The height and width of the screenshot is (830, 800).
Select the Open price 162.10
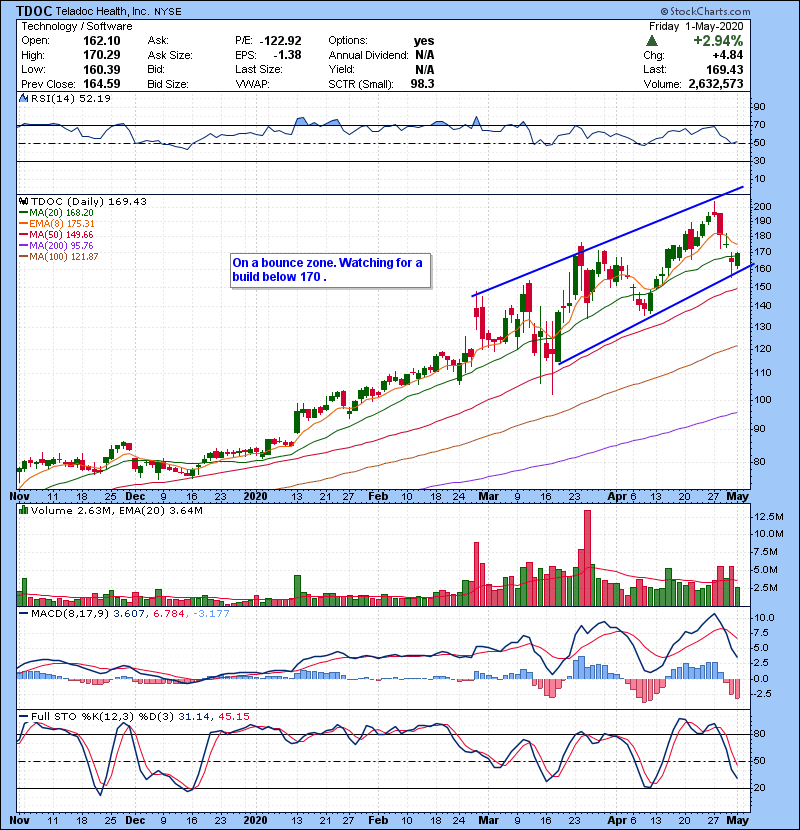point(102,41)
